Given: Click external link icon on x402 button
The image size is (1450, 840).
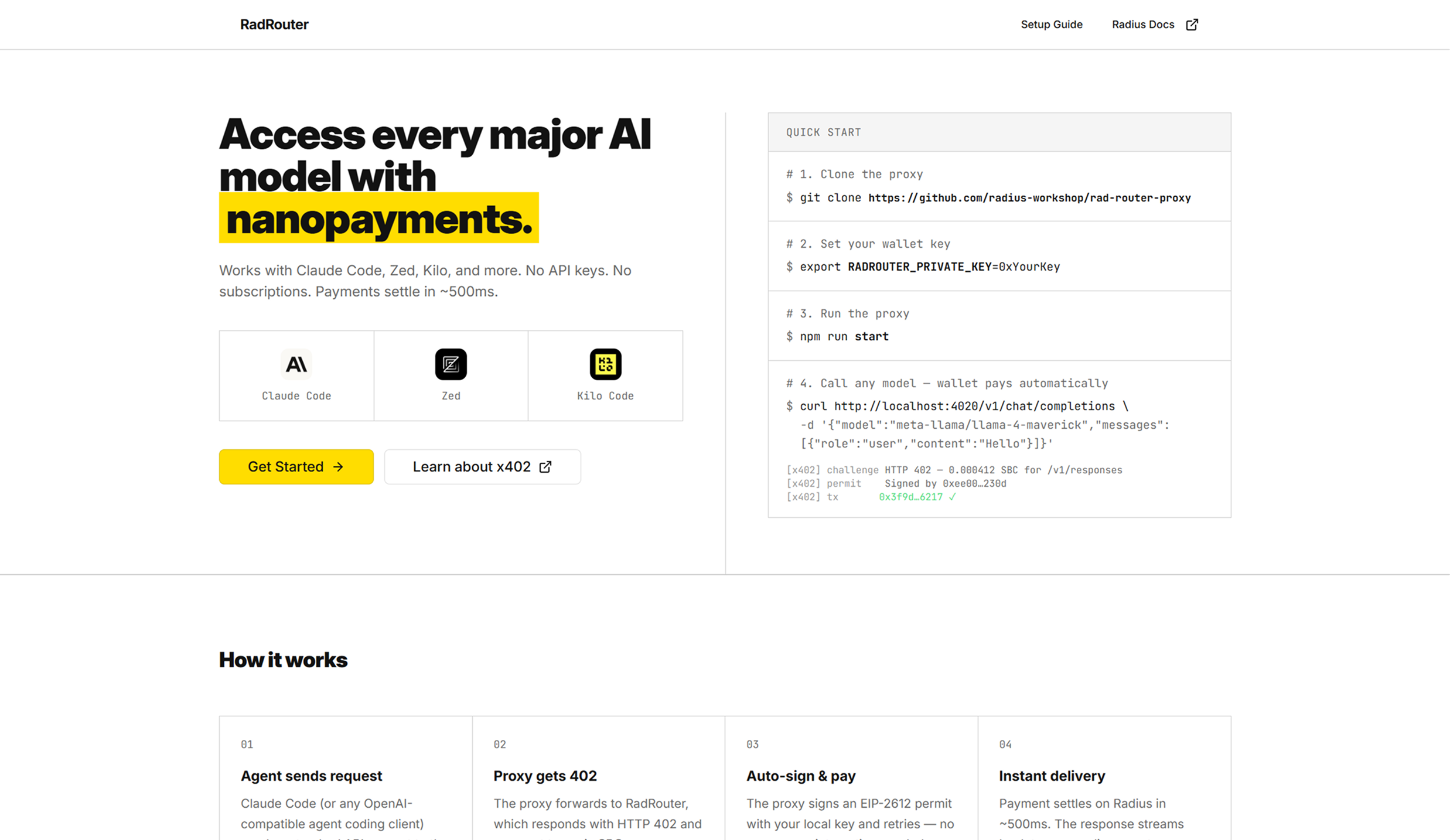Looking at the screenshot, I should tap(545, 467).
